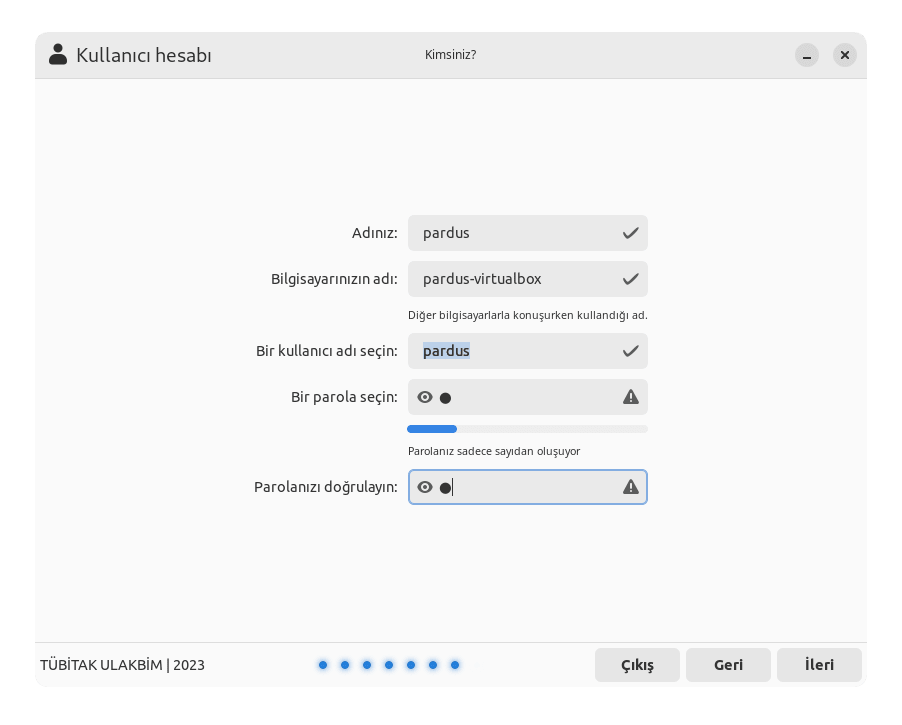Show password in Bir parola seçin field
Viewport: 902px width, 725px height.
pyautogui.click(x=425, y=397)
